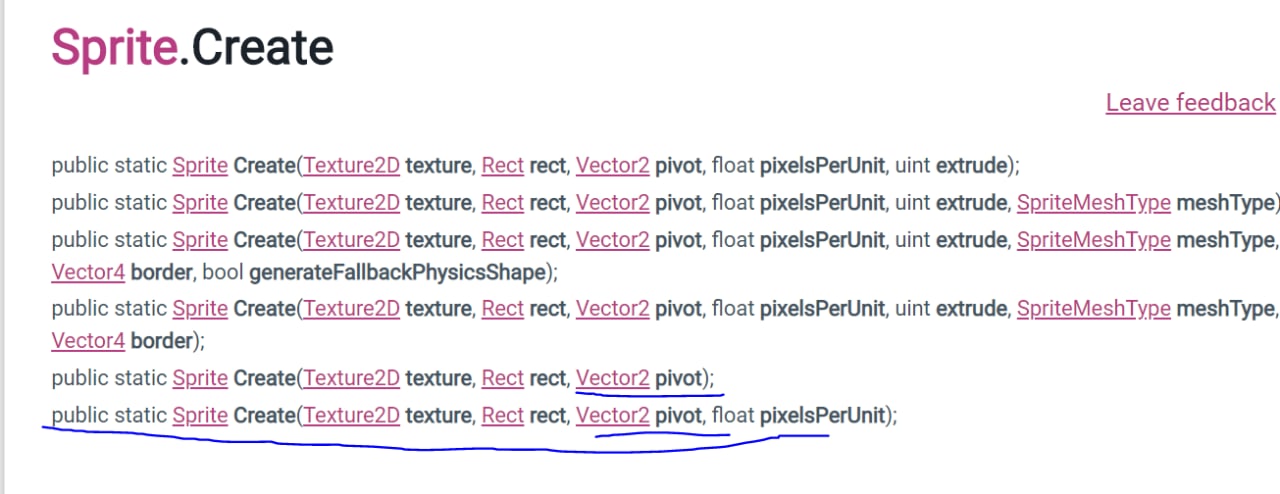Click SpriteMeshType link in fourth Create overload
The height and width of the screenshot is (494, 1280).
(1094, 309)
